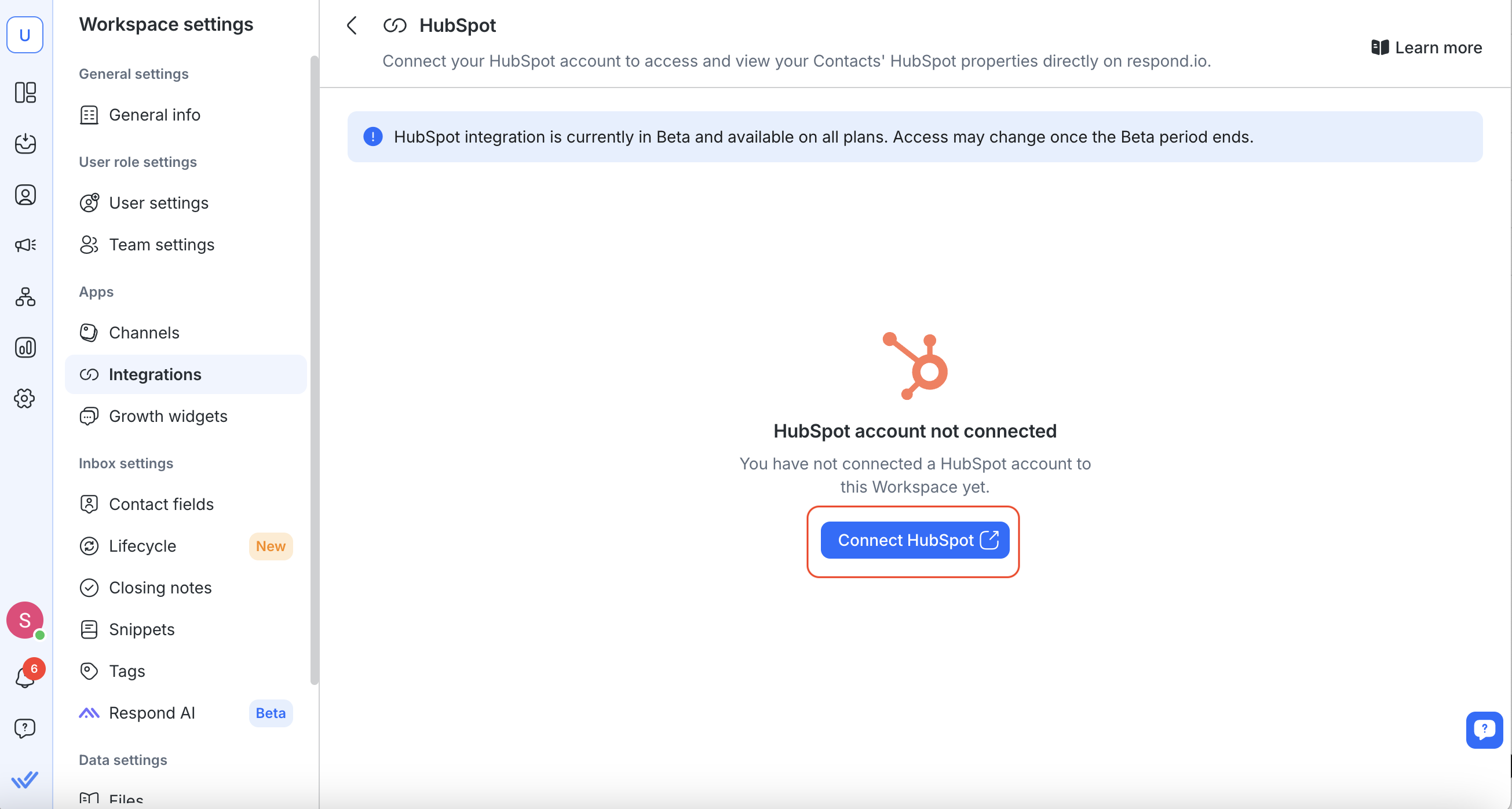1512x809 pixels.
Task: Open the Dashboard from the left rail
Action: point(25,93)
